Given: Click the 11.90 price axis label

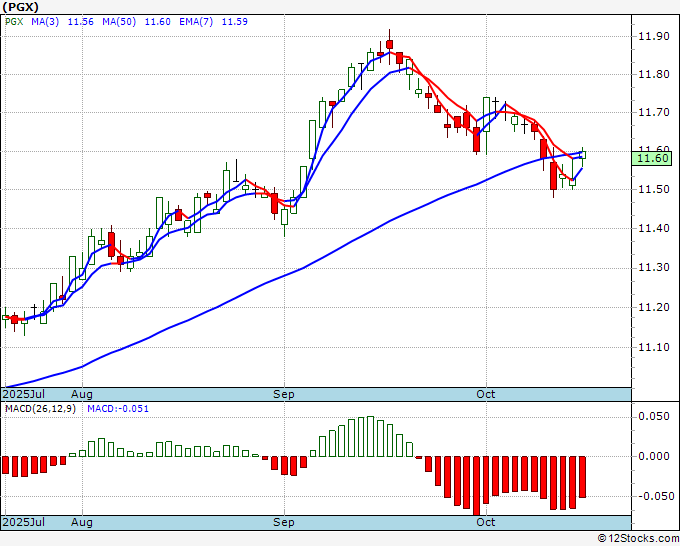Looking at the screenshot, I should tap(654, 36).
